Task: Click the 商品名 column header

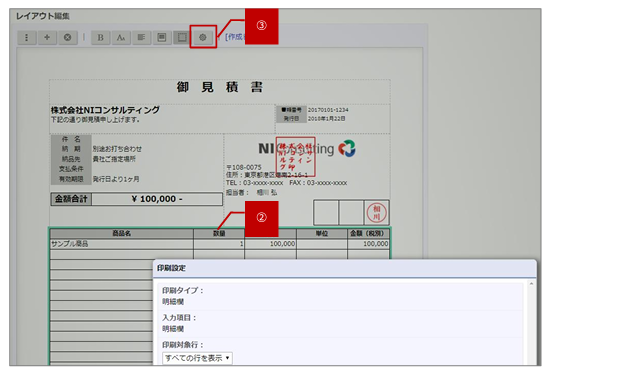Action: click(122, 233)
